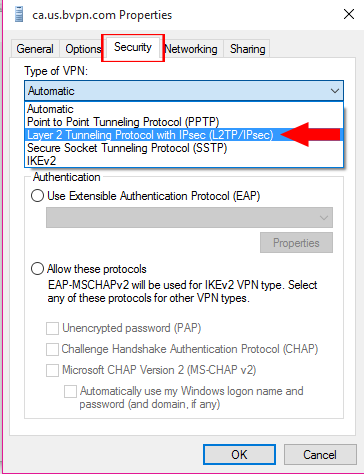This screenshot has height=474, width=364.
Task: Tick Unencrypted password (PAP) checkbox
Action: coord(52,328)
